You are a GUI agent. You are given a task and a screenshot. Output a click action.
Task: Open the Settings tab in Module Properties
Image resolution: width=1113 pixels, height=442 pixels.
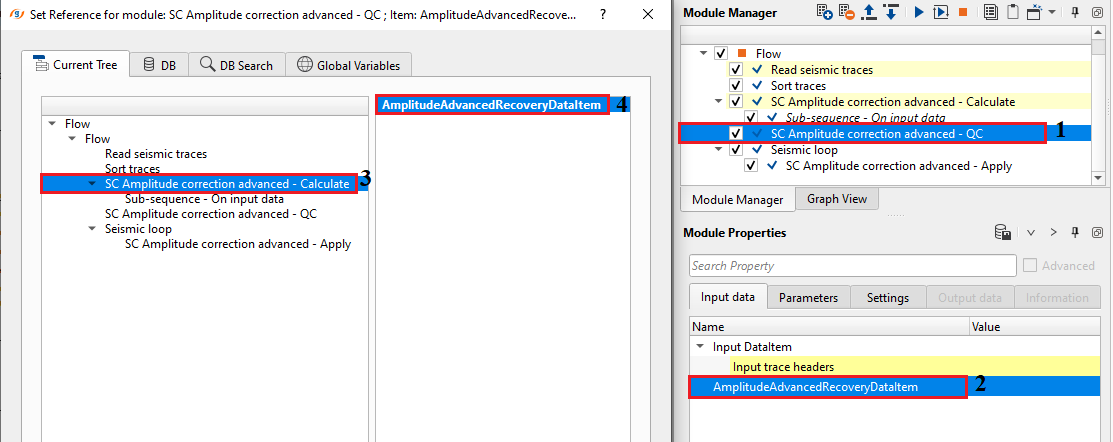888,297
